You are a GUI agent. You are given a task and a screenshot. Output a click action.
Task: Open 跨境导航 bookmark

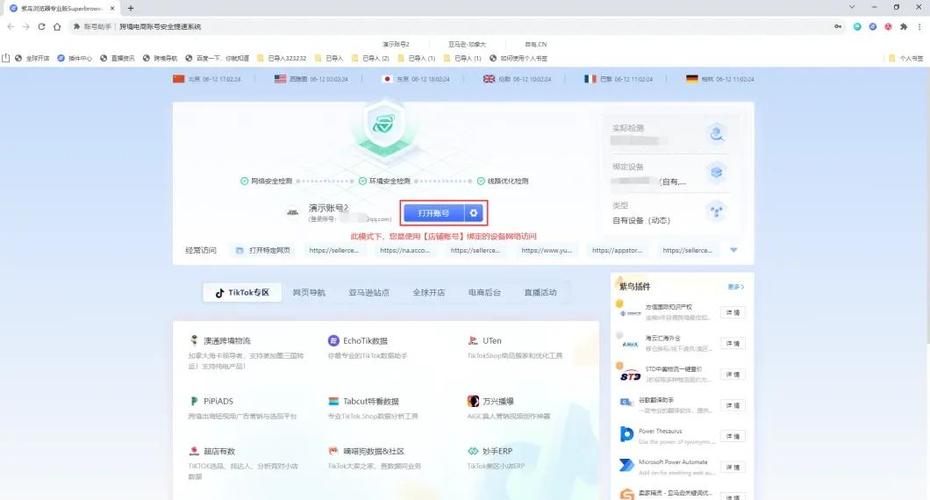click(160, 58)
